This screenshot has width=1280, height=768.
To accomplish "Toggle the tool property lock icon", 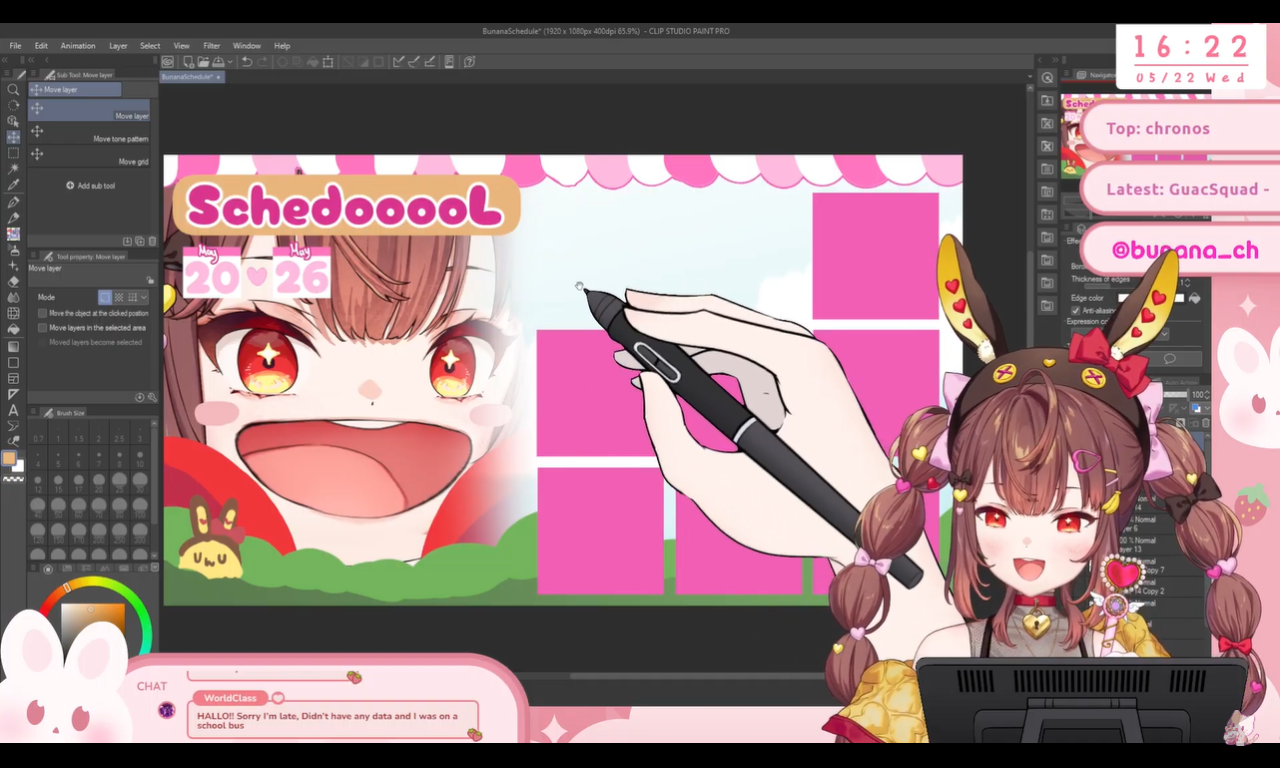I will [150, 280].
